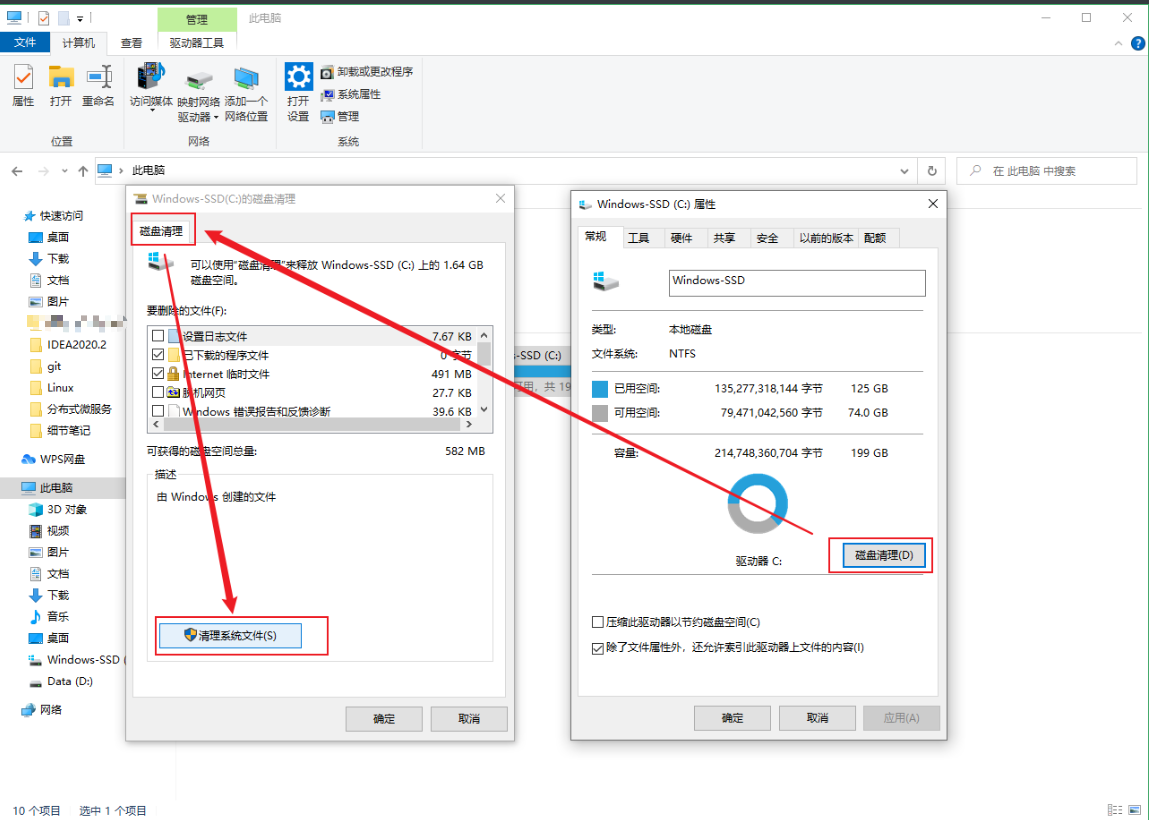This screenshot has width=1149, height=820.
Task: Open the git folder in sidebar
Action: pyautogui.click(x=45, y=366)
